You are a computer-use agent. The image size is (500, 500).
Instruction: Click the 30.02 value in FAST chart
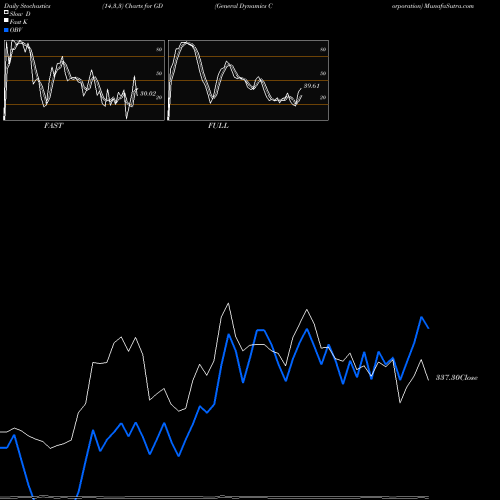tap(148, 94)
